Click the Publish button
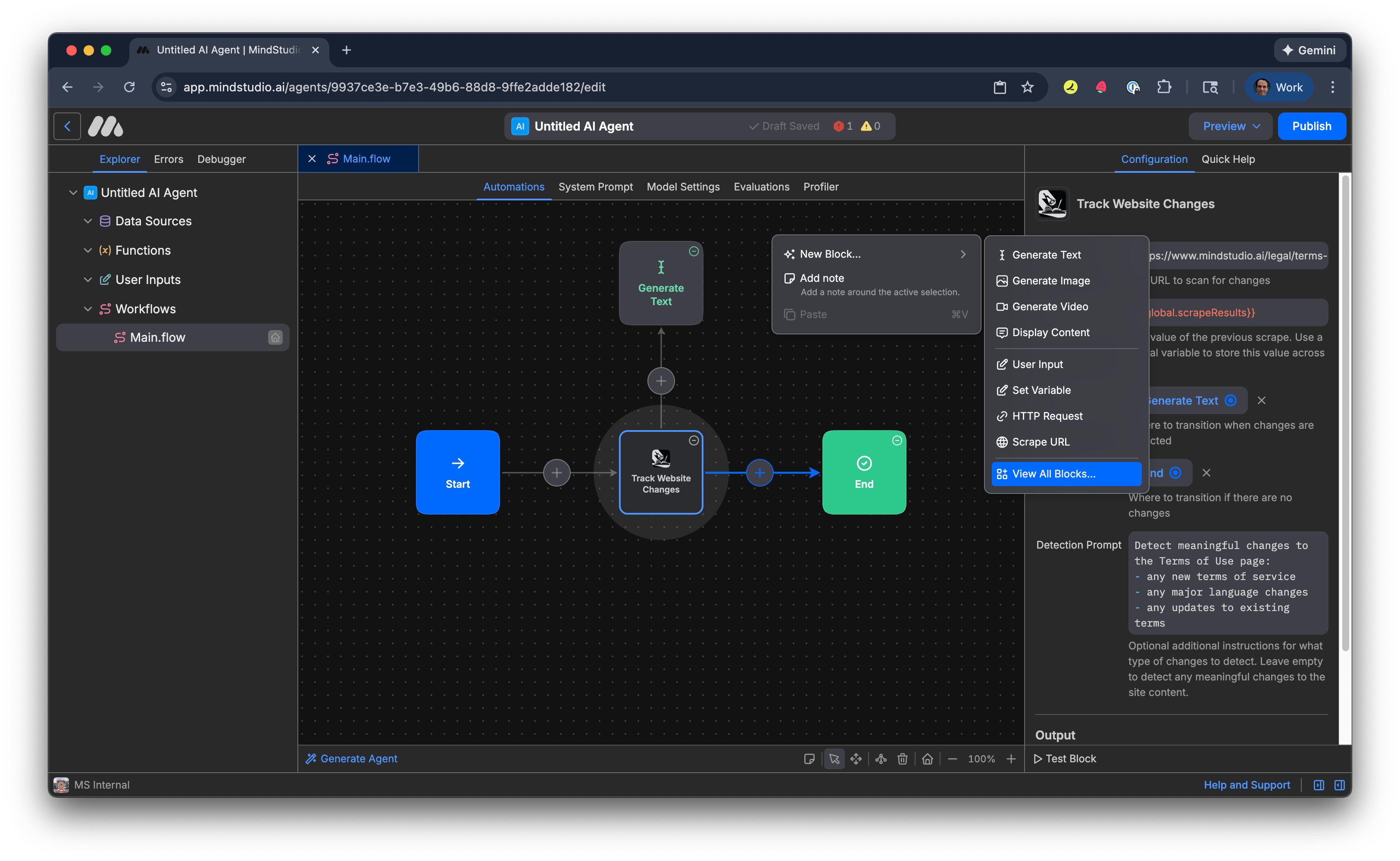 1311,126
